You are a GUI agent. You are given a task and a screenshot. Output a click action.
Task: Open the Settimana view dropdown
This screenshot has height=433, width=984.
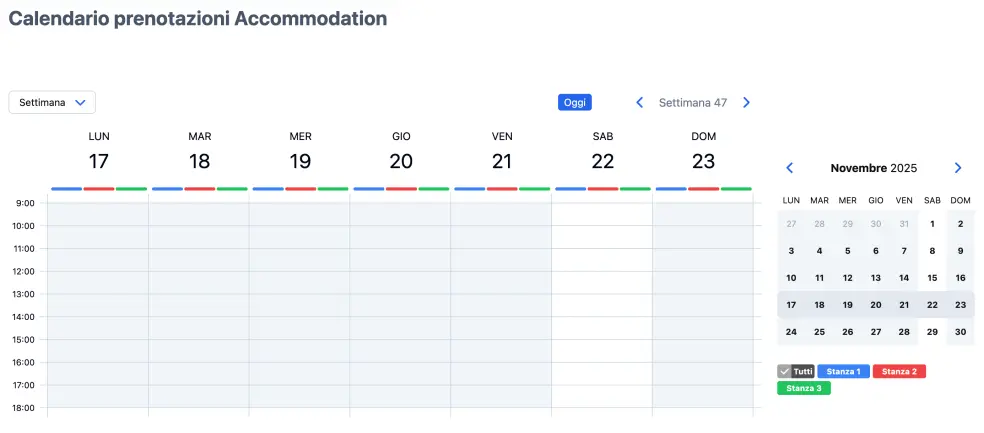click(x=52, y=102)
